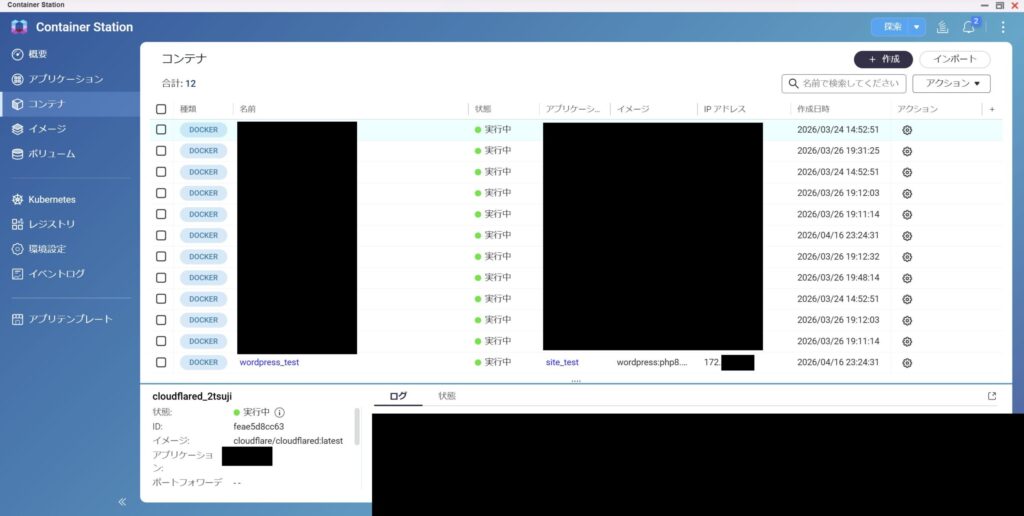Sort by the 名前 column header
The height and width of the screenshot is (516, 1024).
[248, 109]
